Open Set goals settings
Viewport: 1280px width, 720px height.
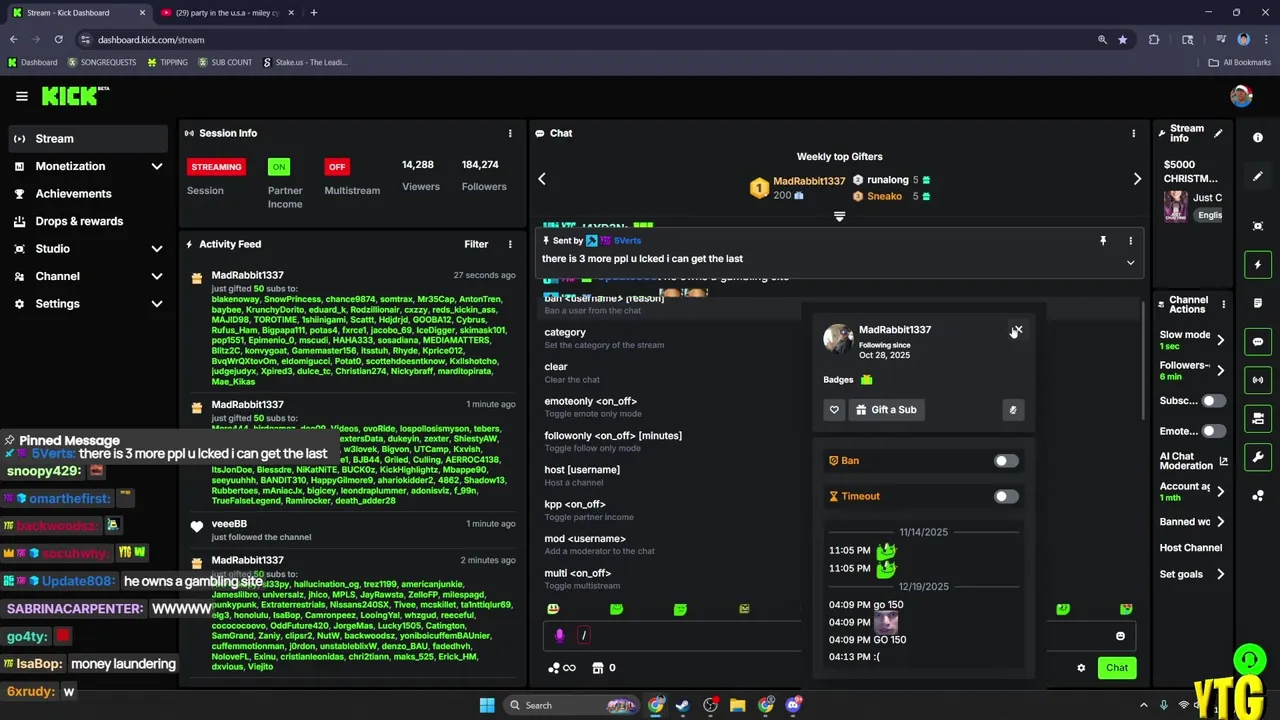pyautogui.click(x=1192, y=574)
